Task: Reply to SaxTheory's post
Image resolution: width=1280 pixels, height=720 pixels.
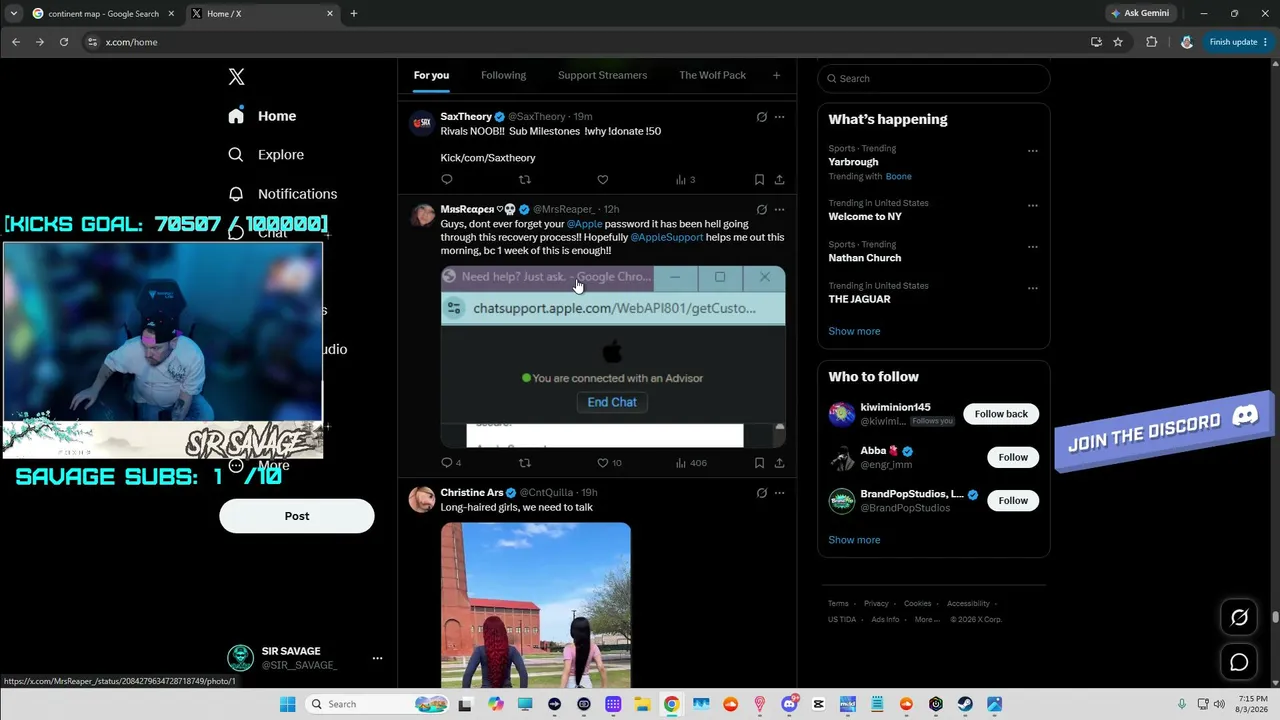Action: click(x=447, y=180)
